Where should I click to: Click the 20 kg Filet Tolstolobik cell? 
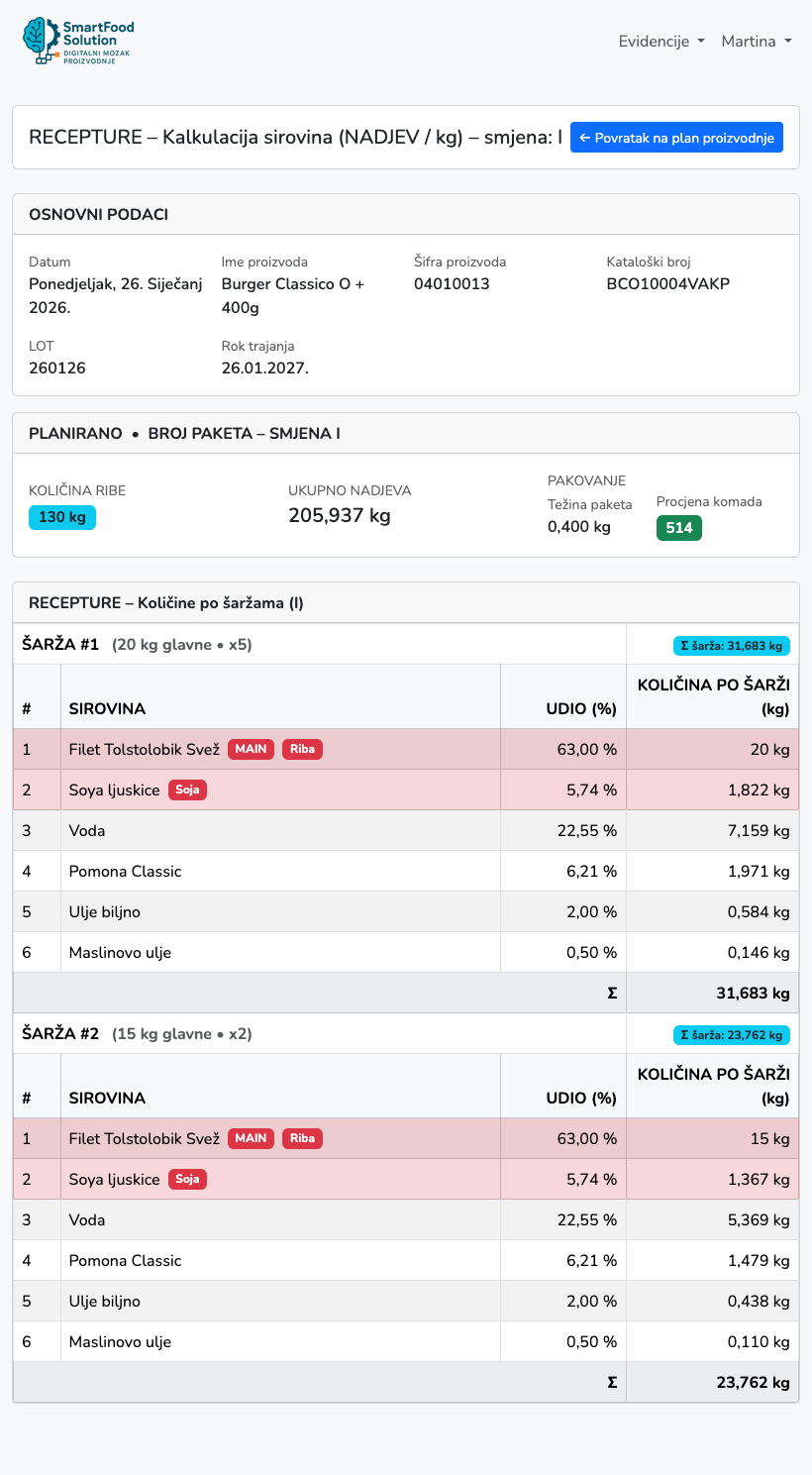click(713, 749)
